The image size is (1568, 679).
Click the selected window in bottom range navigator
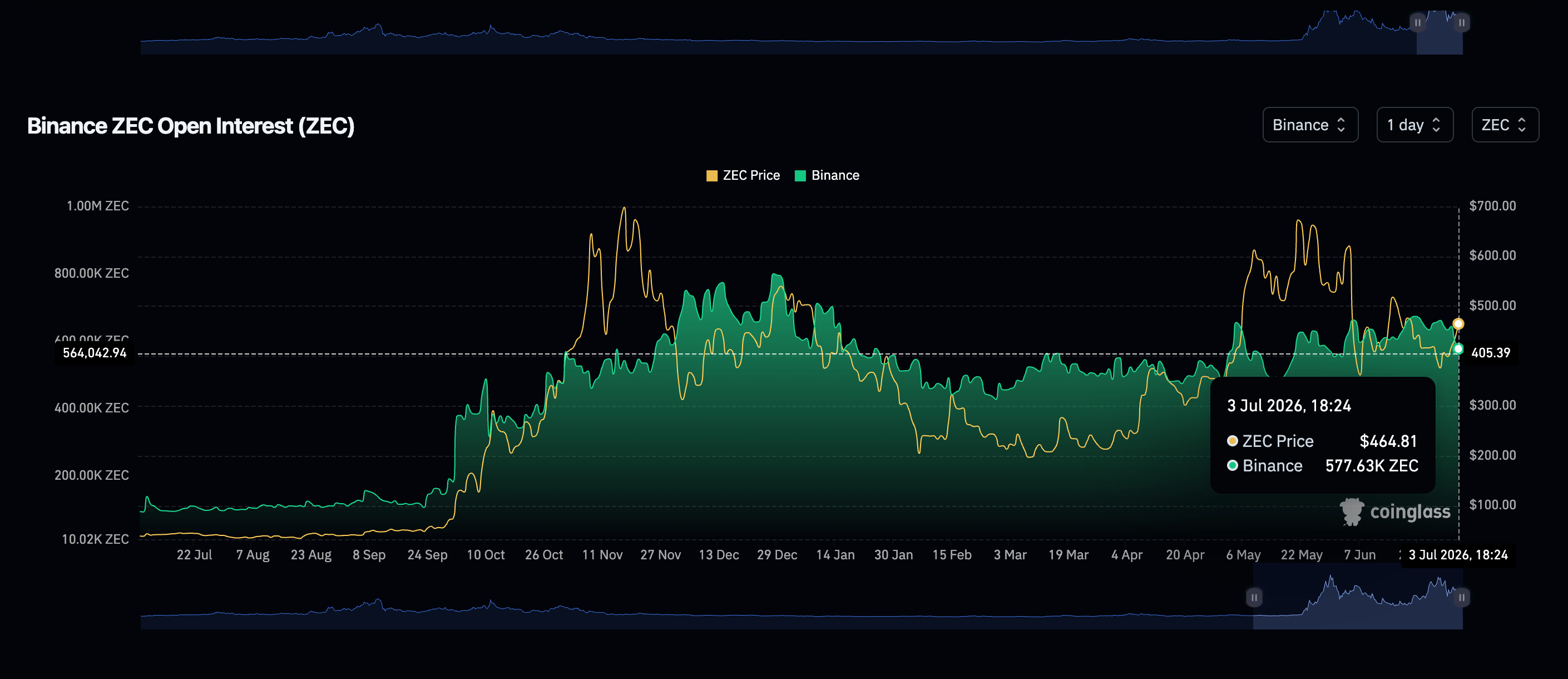pyautogui.click(x=1357, y=597)
